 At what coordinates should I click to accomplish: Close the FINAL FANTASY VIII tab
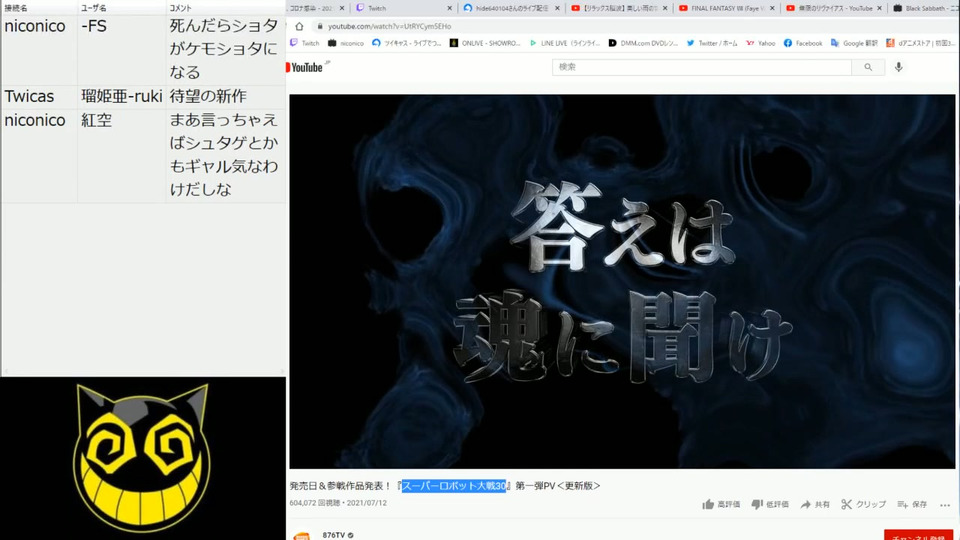click(772, 8)
